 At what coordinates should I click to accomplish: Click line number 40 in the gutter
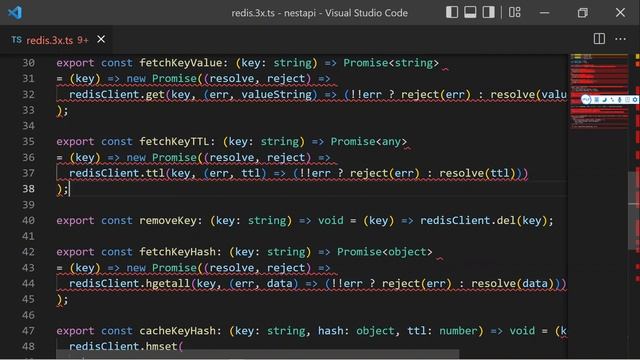[x=28, y=220]
